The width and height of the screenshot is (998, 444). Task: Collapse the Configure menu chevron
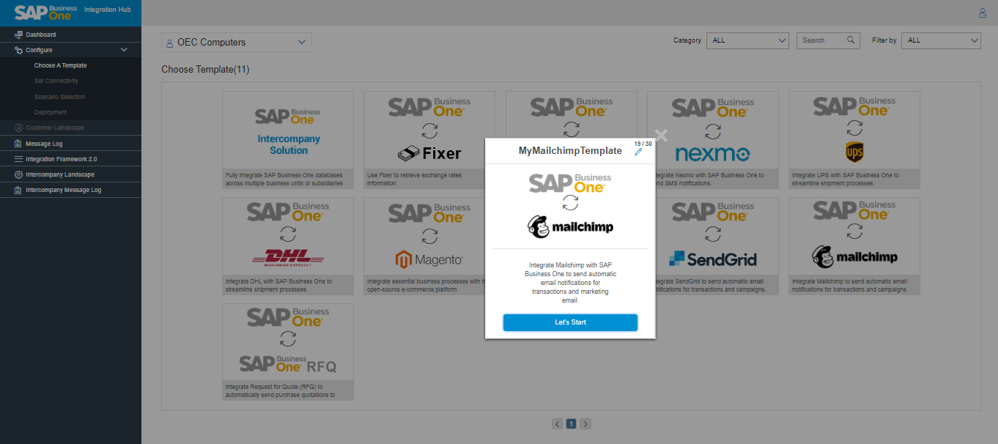(x=124, y=50)
